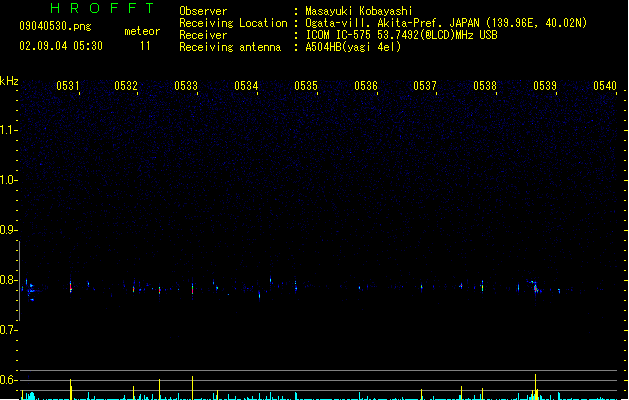This screenshot has width=629, height=400.
Task: Click the 0533 time marker
Action: coord(186,86)
